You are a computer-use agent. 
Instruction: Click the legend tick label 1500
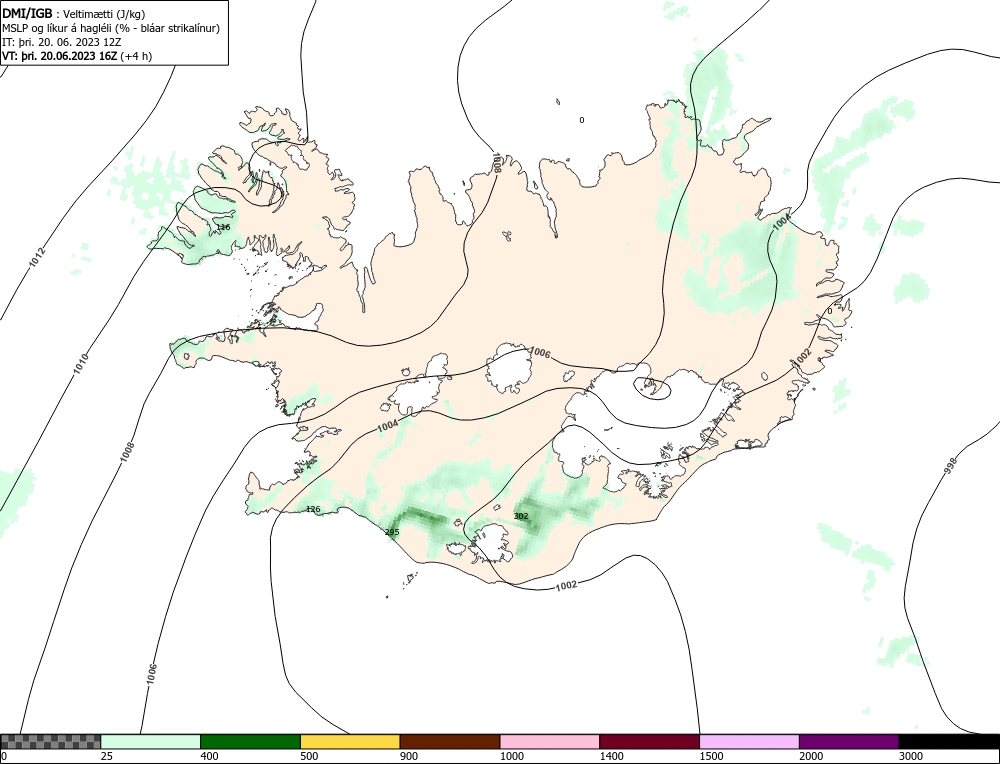click(711, 756)
